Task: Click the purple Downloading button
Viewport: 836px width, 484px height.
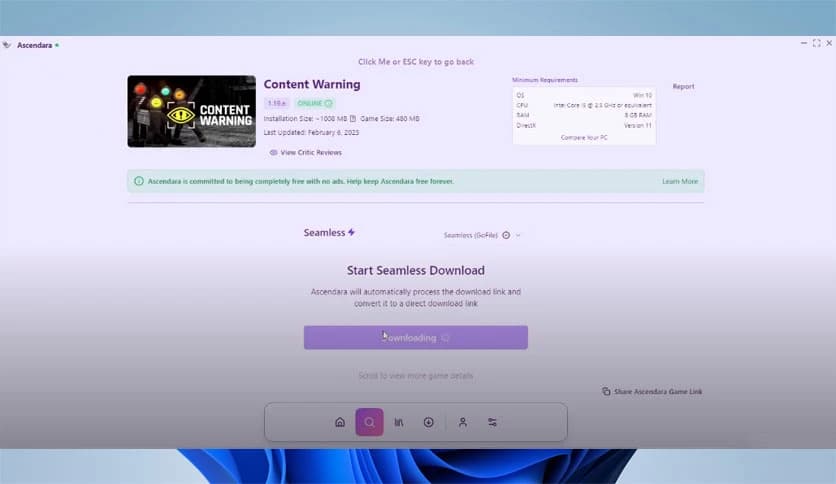Action: [416, 337]
